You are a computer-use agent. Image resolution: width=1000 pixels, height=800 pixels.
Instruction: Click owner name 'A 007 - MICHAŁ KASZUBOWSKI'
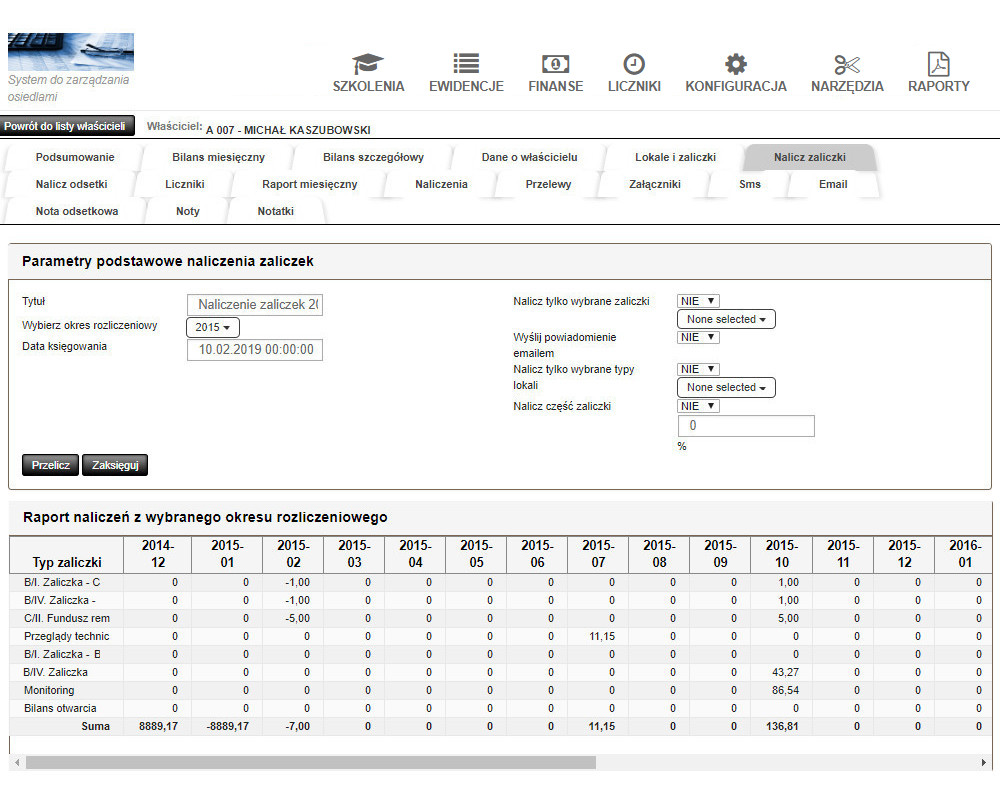tap(288, 130)
